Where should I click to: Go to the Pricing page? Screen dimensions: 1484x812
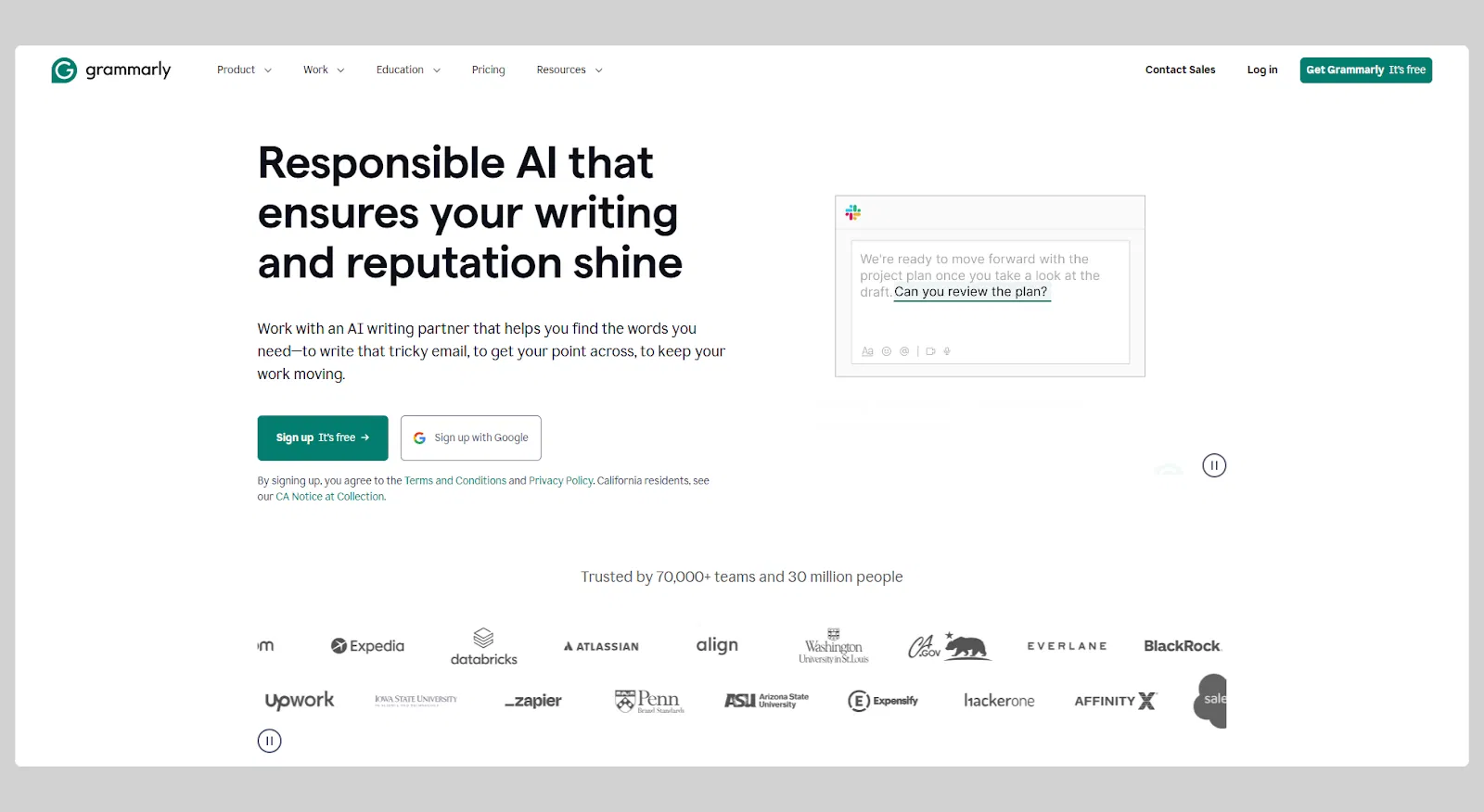[x=488, y=70]
